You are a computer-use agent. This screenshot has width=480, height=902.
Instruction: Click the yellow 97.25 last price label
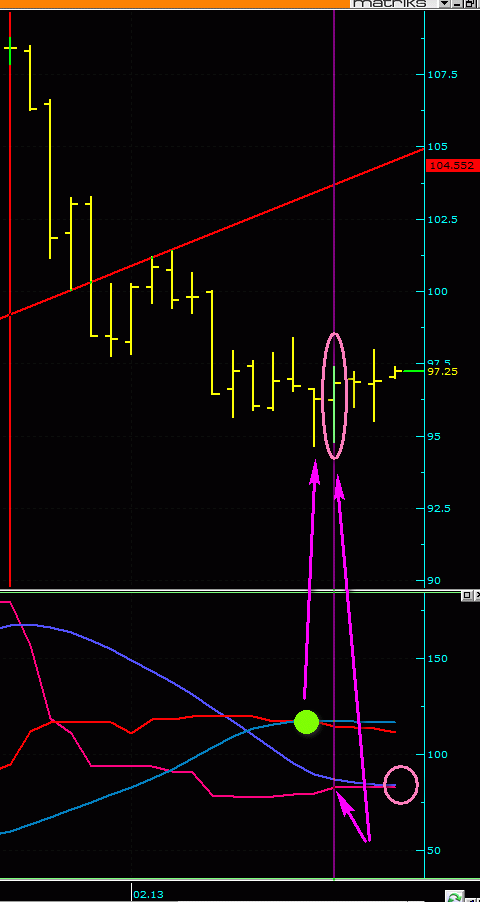click(x=443, y=372)
